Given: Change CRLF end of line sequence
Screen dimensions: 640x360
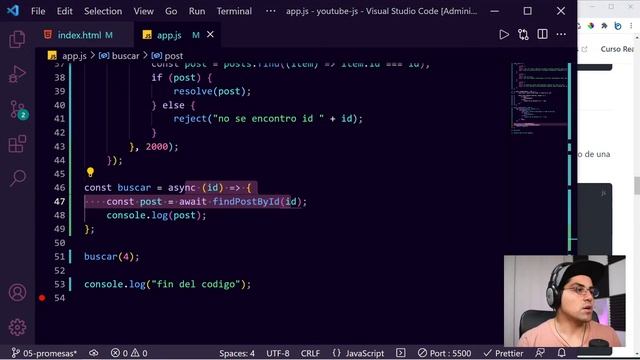Looking at the screenshot, I should [310, 353].
